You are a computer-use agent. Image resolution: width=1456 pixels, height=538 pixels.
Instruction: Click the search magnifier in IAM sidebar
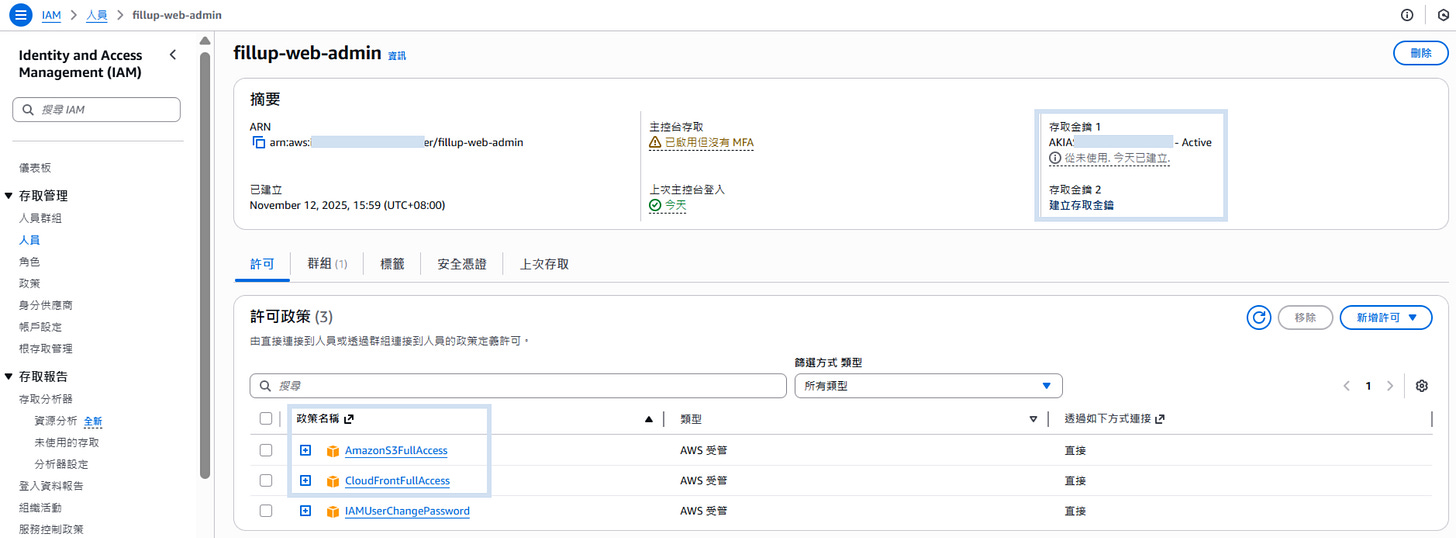click(27, 109)
